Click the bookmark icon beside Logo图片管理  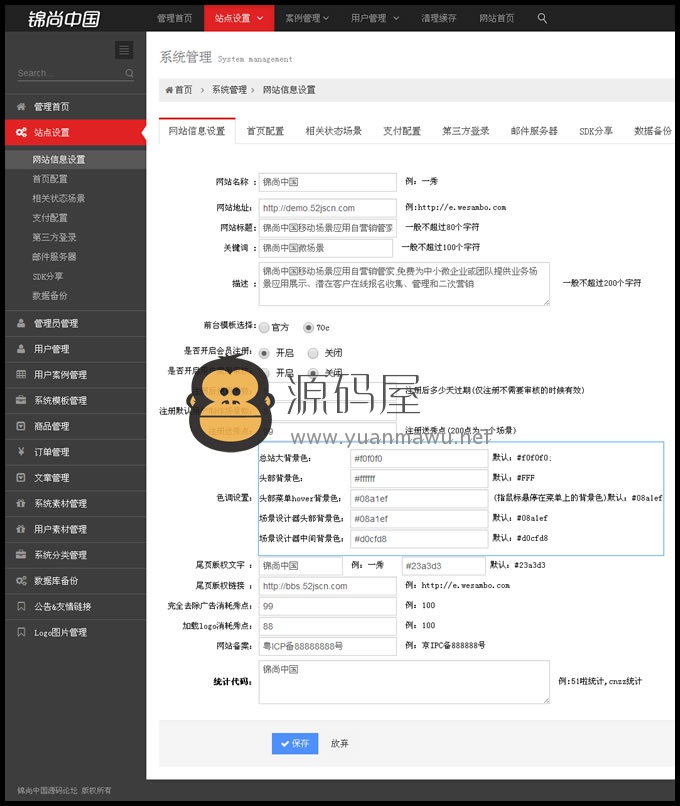[21, 632]
